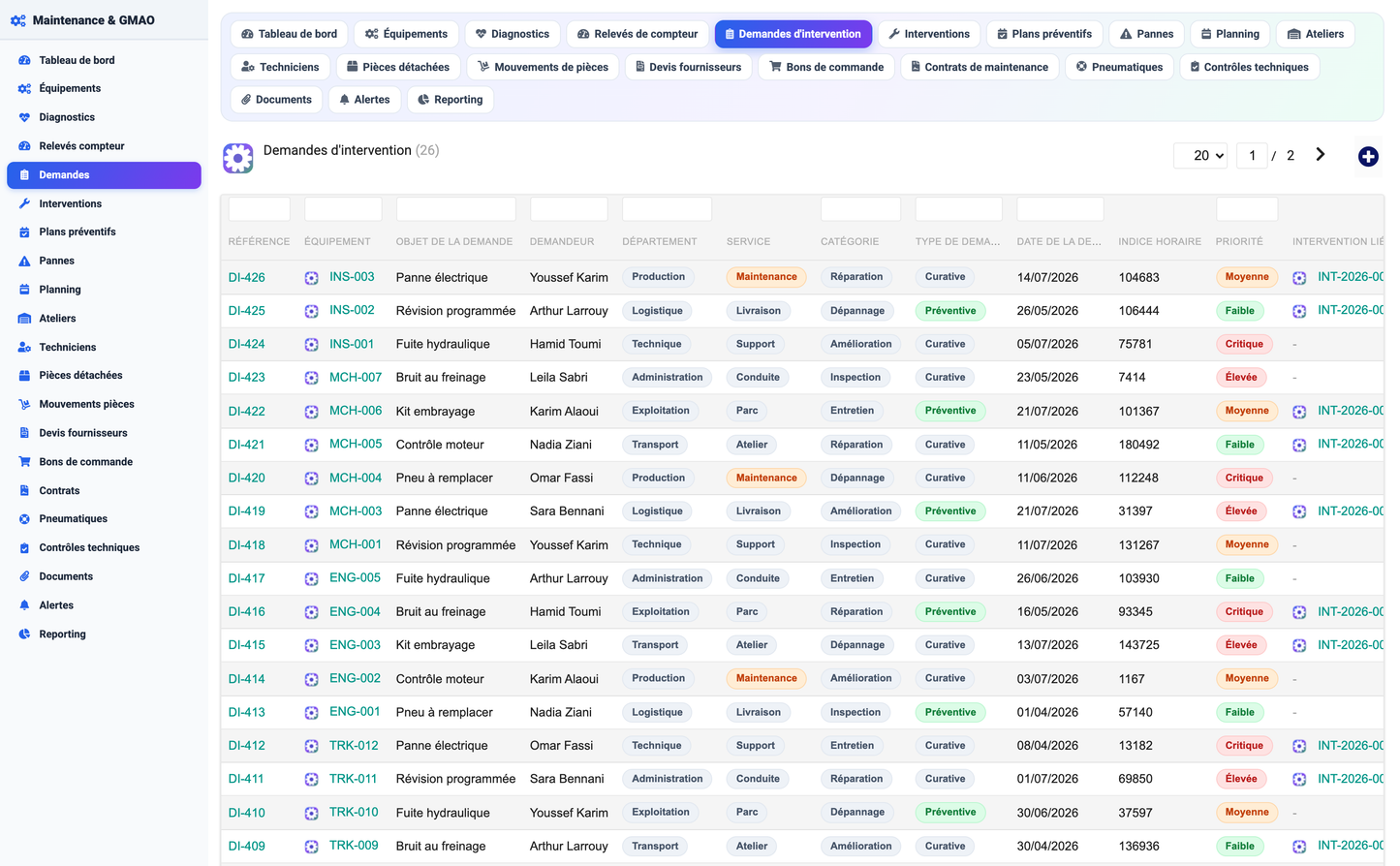Open reference link DI-419
Image resolution: width=1400 pixels, height=866 pixels.
coord(247,511)
